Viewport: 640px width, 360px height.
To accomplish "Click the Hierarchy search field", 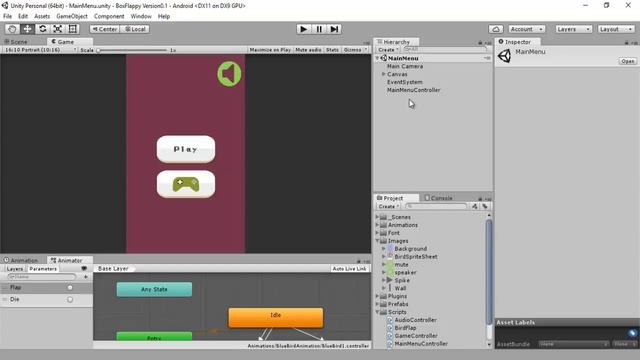I will coord(444,49).
